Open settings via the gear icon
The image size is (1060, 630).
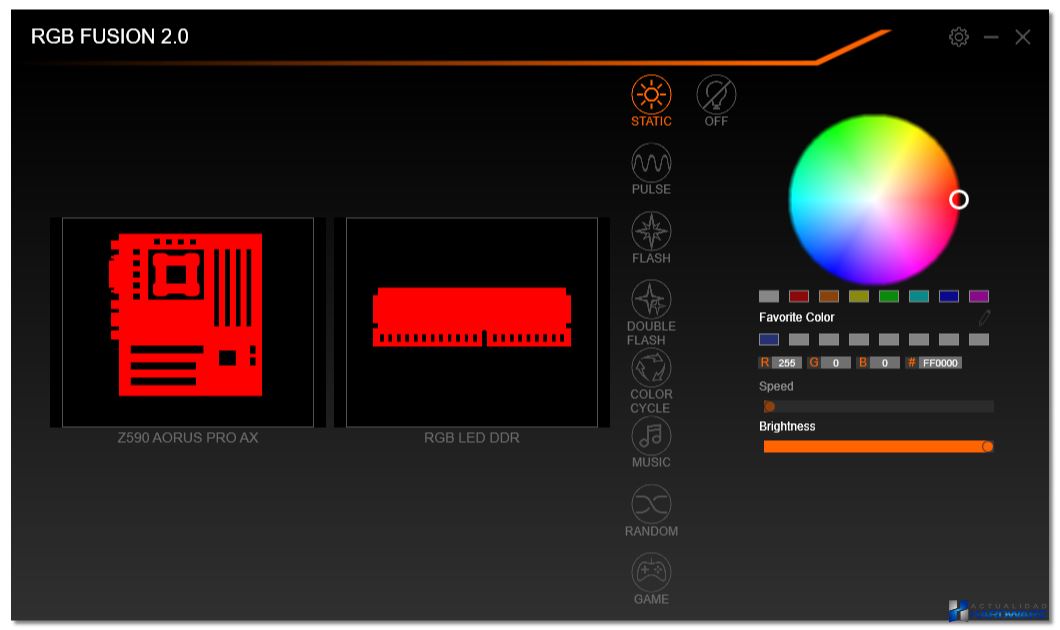coord(959,37)
